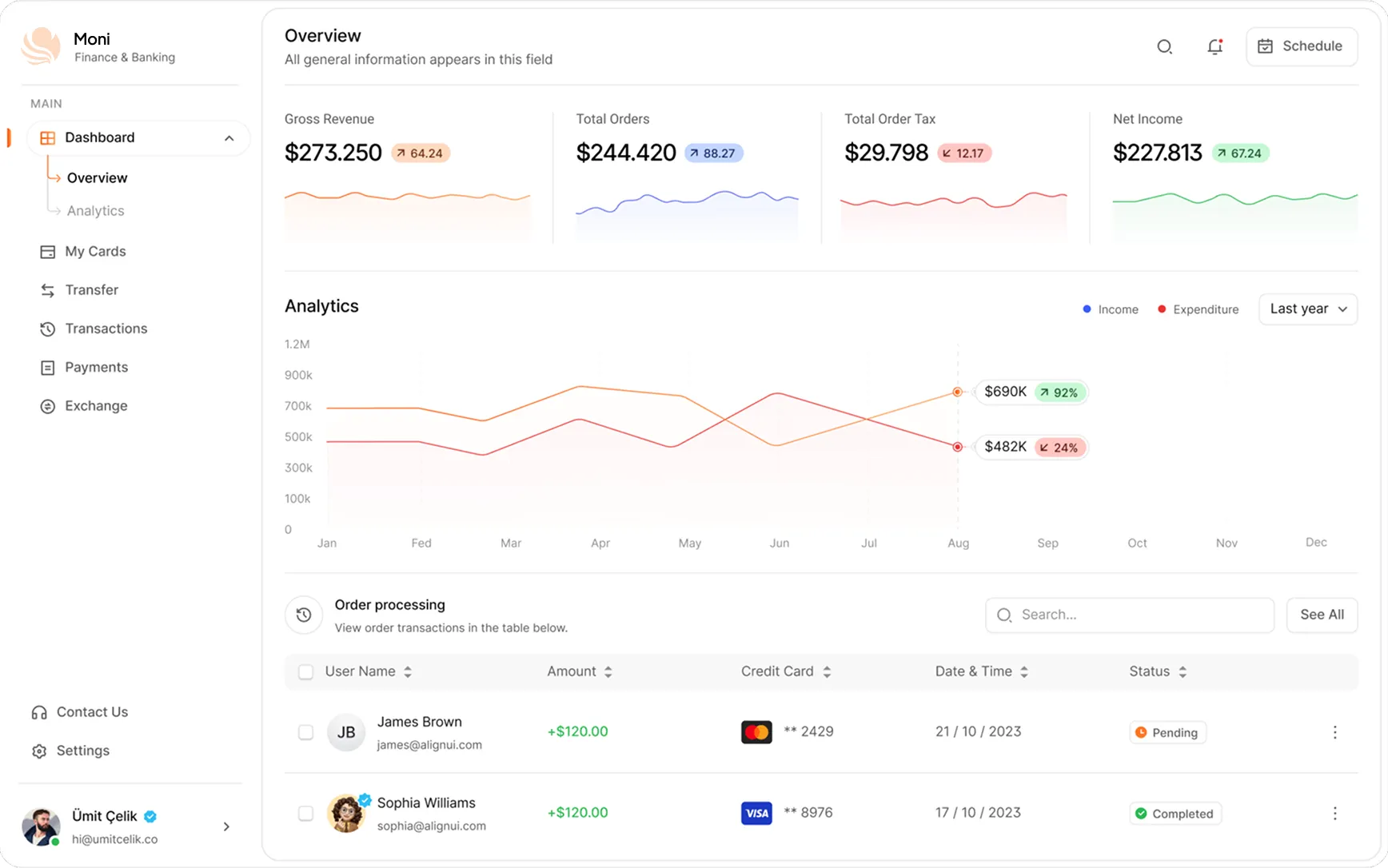Open search from the top toolbar

[x=1165, y=46]
